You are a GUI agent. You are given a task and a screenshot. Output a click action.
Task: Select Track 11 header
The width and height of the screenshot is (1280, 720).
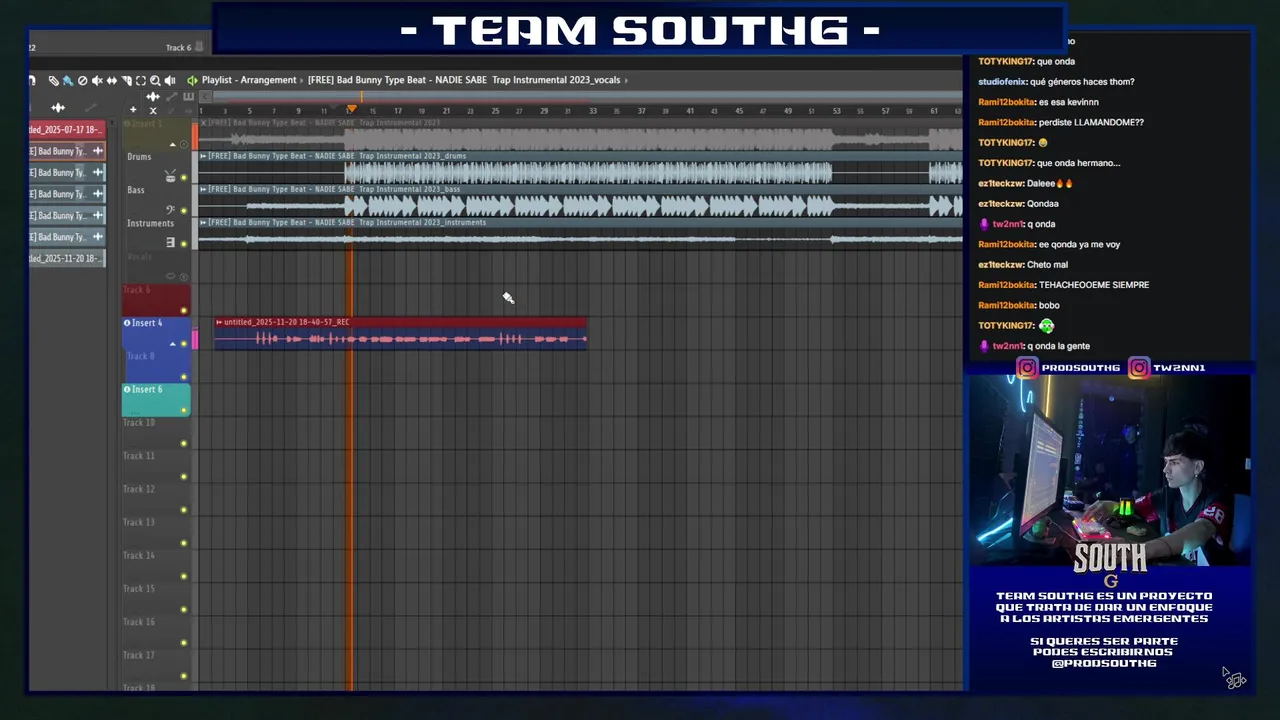click(x=156, y=465)
